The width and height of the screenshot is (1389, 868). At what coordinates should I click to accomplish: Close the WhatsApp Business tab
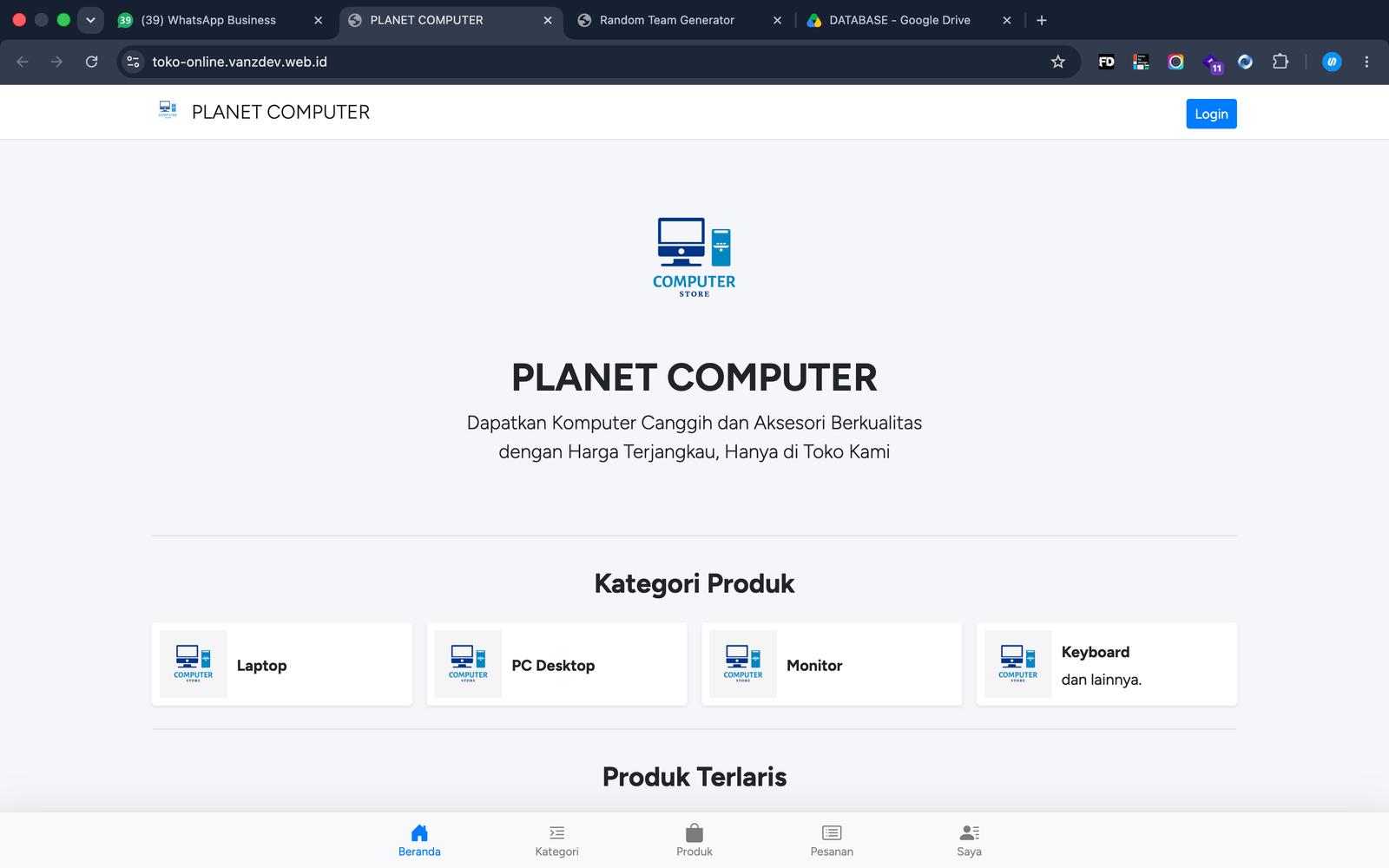(318, 20)
